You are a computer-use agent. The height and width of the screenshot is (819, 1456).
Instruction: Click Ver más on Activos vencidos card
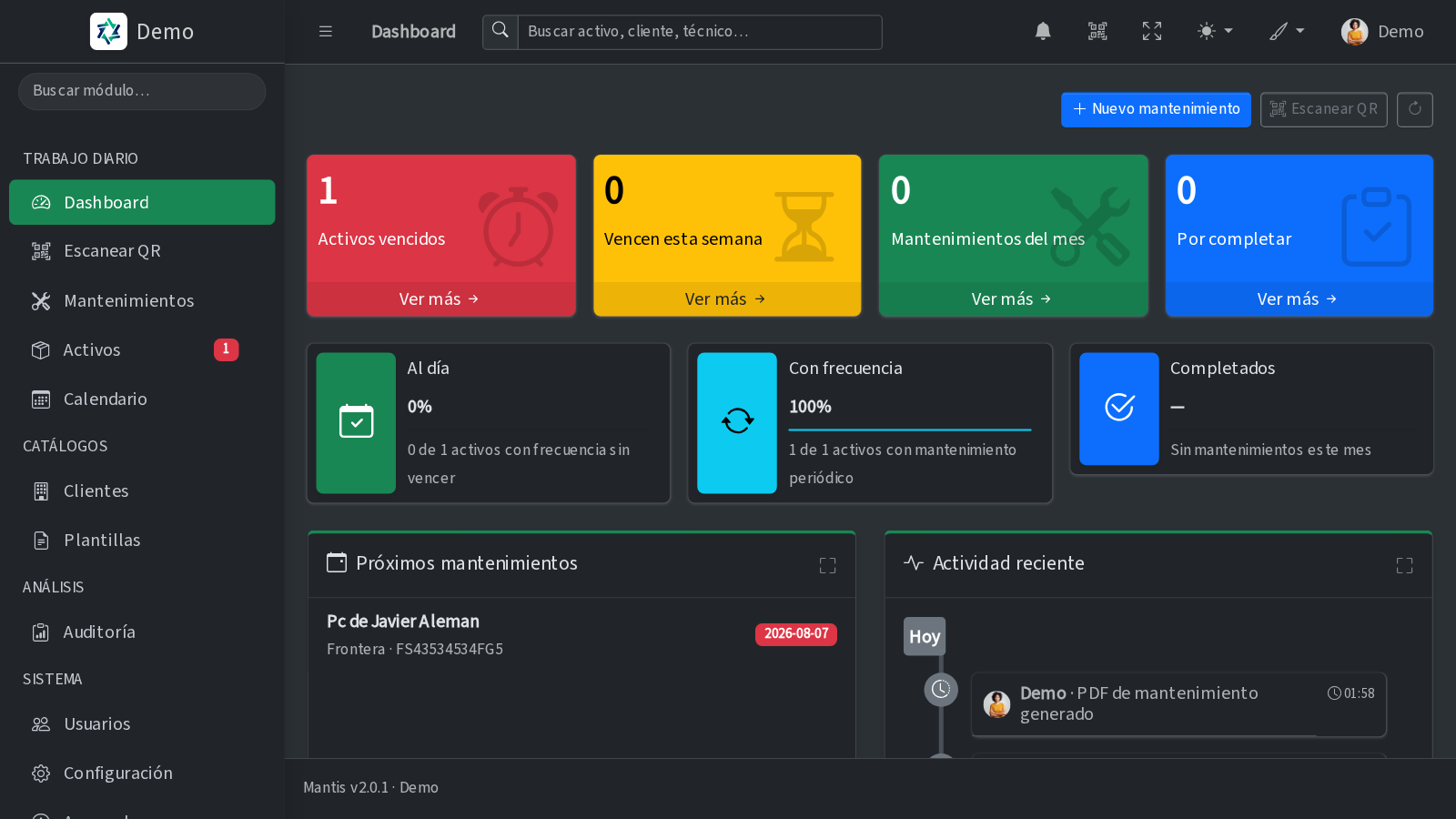pyautogui.click(x=440, y=299)
